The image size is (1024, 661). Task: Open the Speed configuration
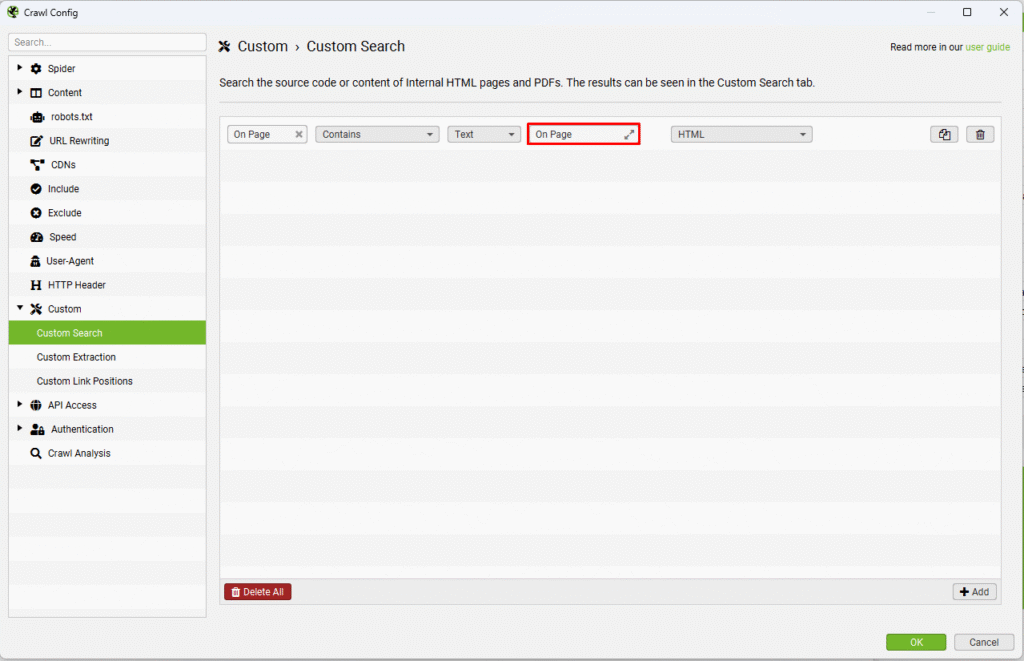[62, 237]
